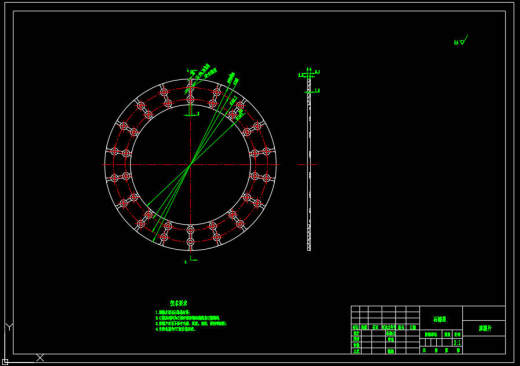
Task: Select the section cut marker below the ring
Action: (x=191, y=260)
